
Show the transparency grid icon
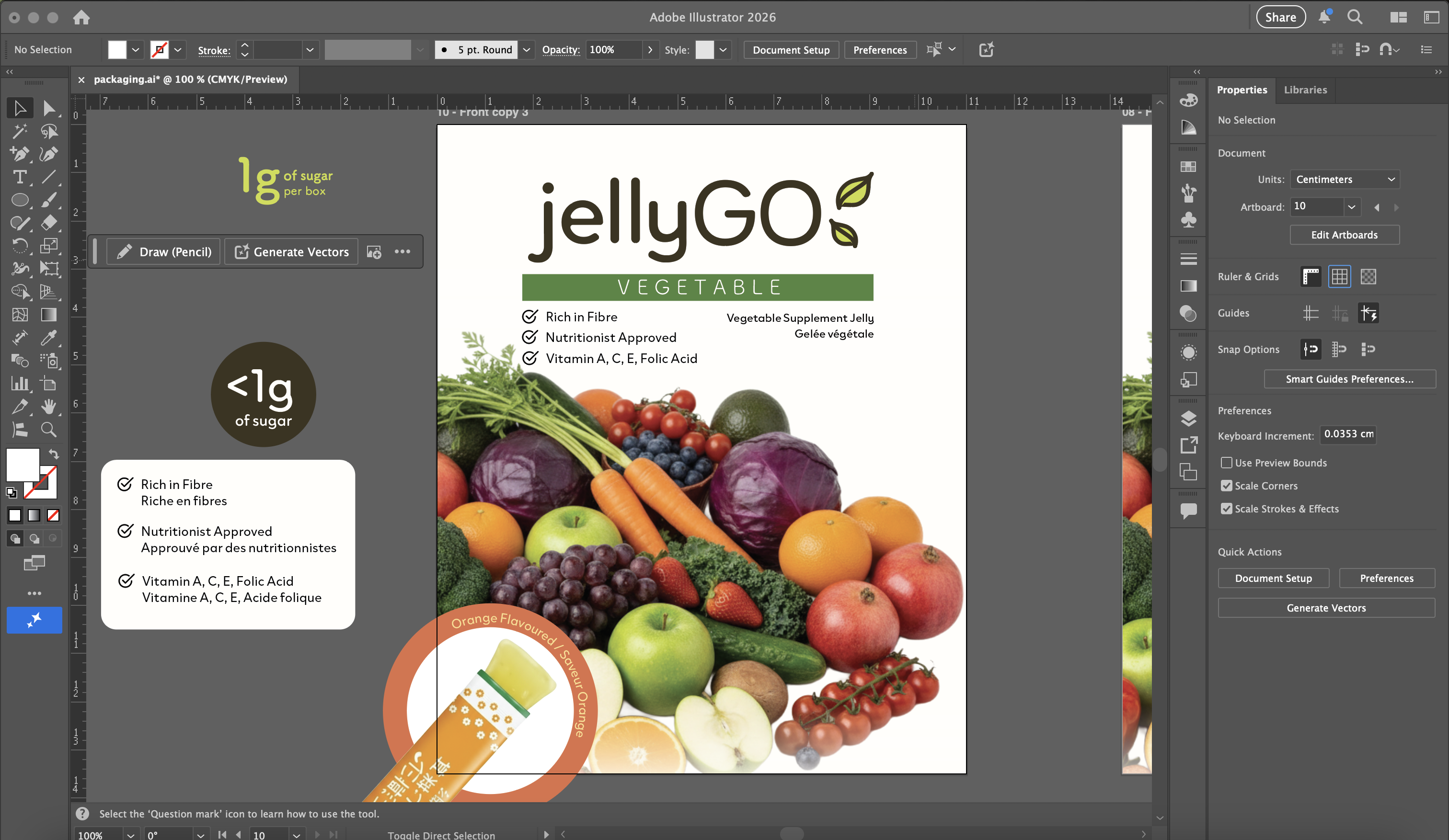click(1368, 277)
